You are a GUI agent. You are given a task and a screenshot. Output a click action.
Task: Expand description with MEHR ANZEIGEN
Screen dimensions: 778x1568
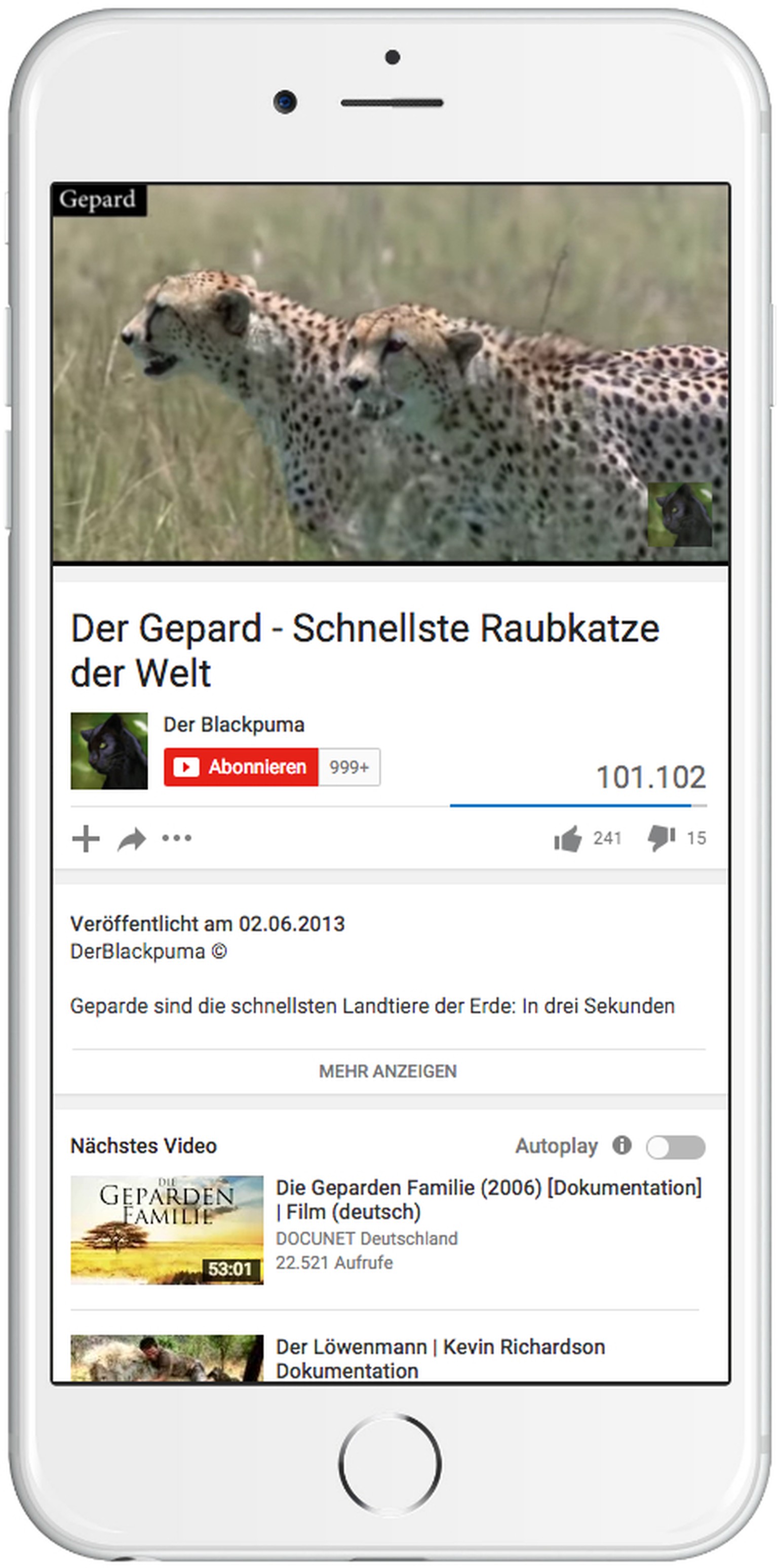(x=388, y=1071)
